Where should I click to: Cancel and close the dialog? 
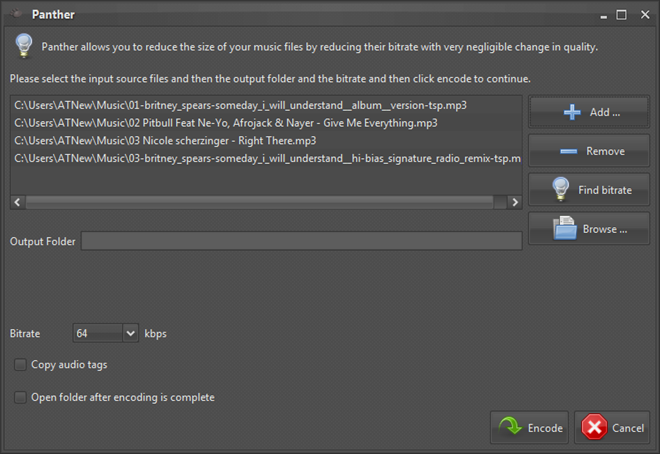pos(612,427)
